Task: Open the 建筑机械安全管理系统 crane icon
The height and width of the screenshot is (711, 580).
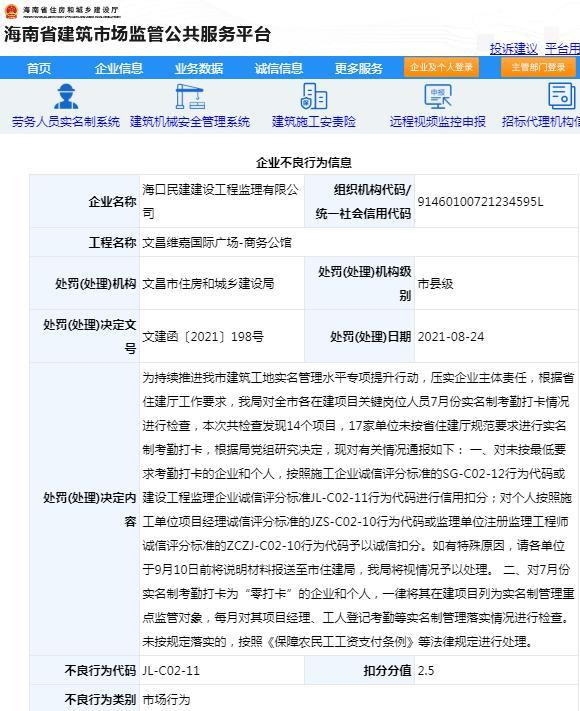Action: 190,97
